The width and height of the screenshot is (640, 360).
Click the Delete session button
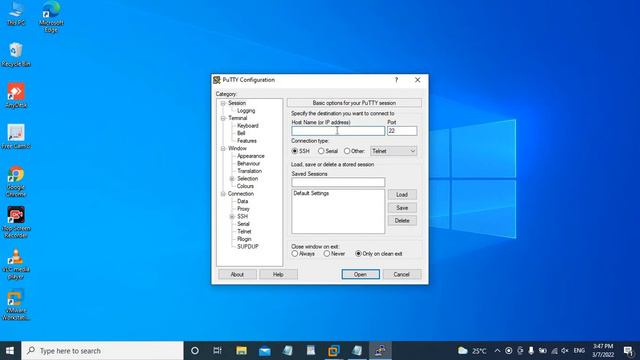402,221
